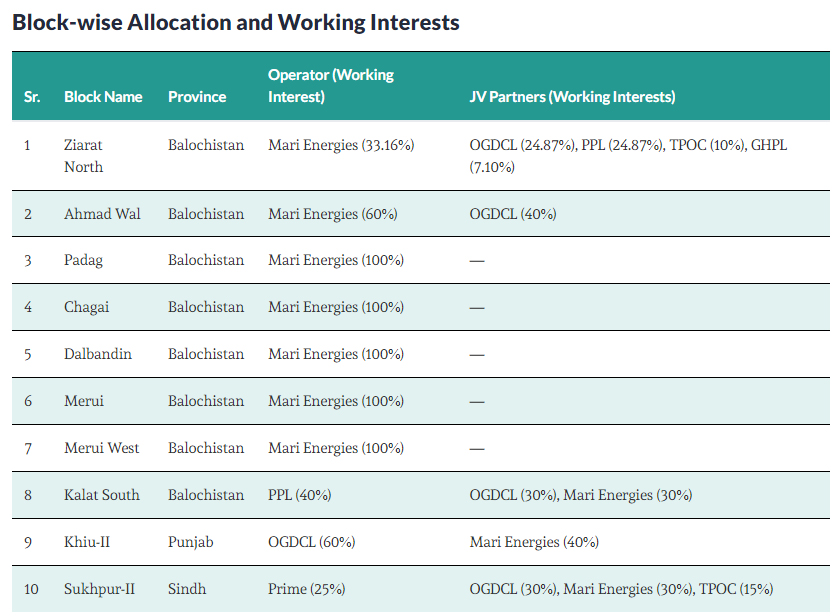837x616 pixels.
Task: Click the Sindh province cell
Action: (187, 589)
